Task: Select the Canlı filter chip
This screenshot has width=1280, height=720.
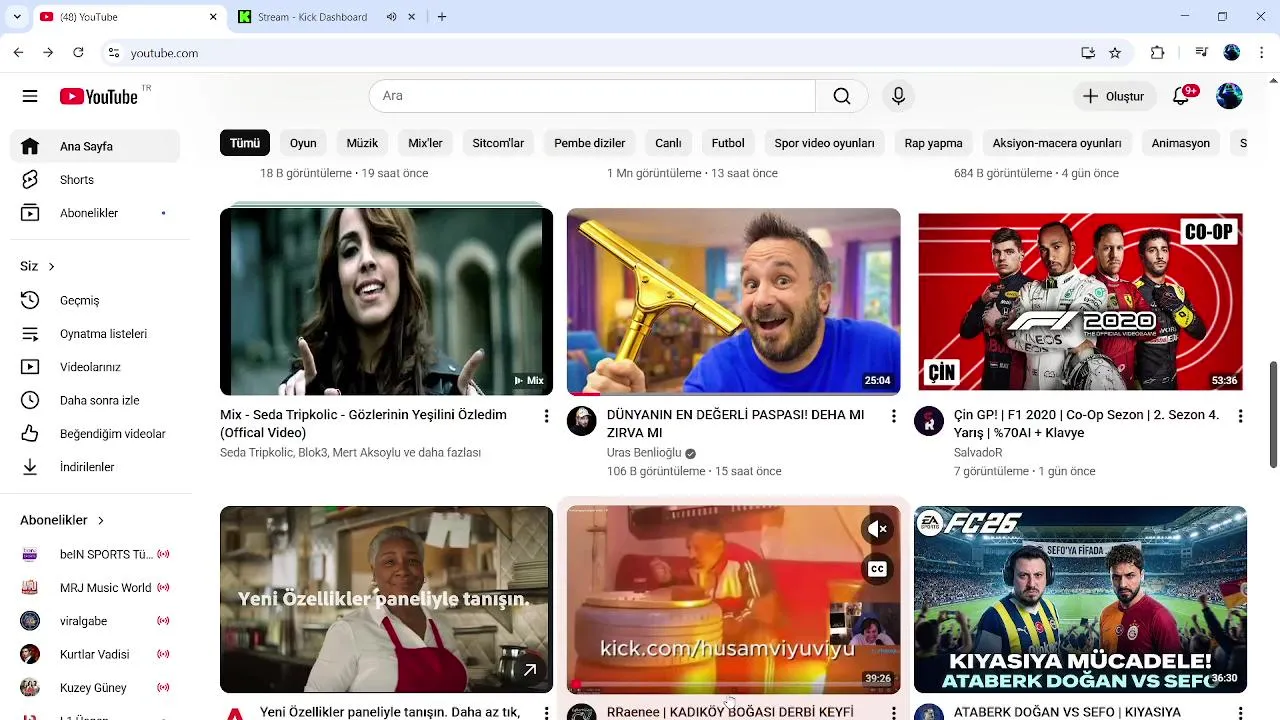Action: (x=668, y=143)
